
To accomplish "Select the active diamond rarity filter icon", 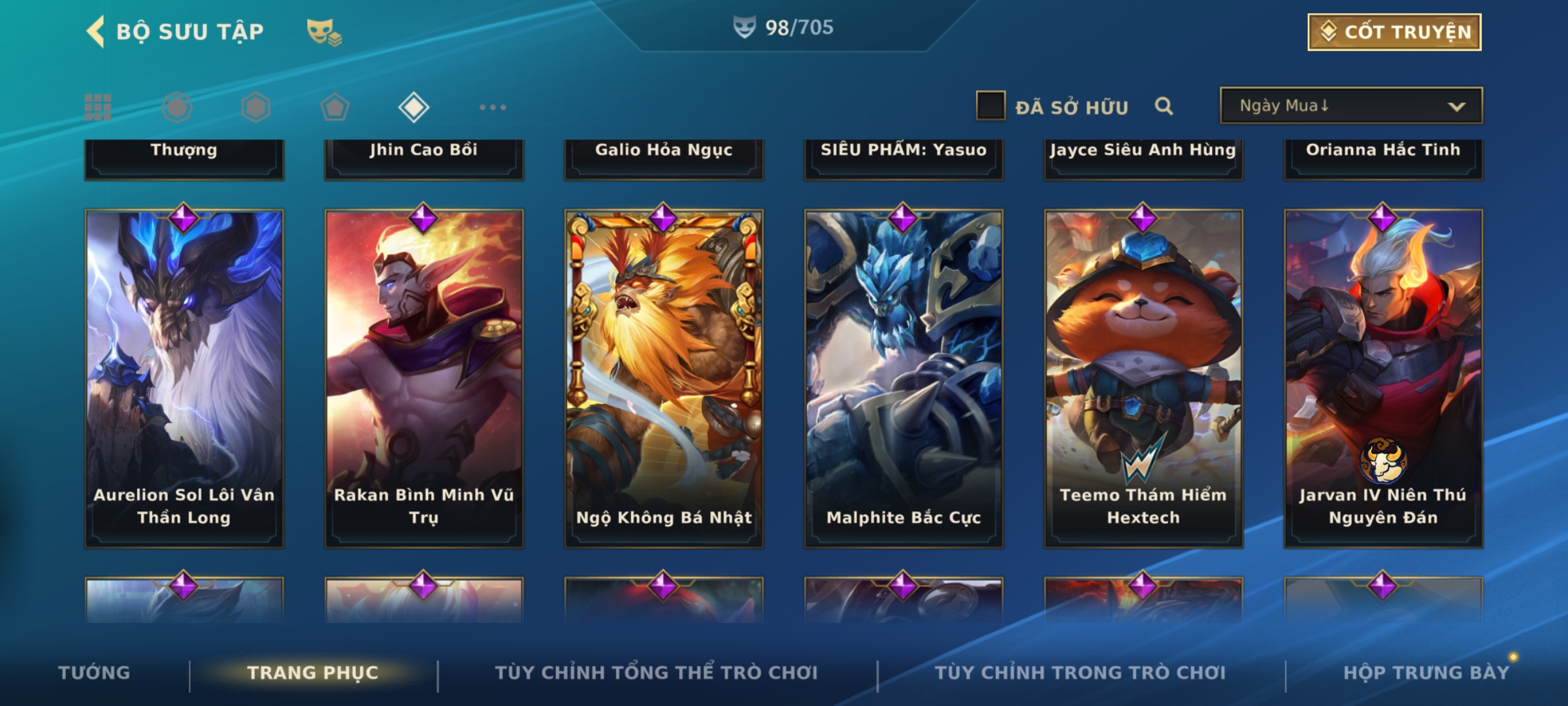I will [414, 107].
